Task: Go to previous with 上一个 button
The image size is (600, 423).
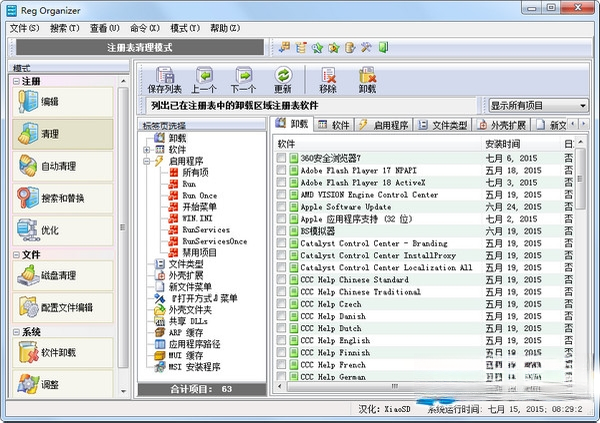Action: (x=204, y=80)
